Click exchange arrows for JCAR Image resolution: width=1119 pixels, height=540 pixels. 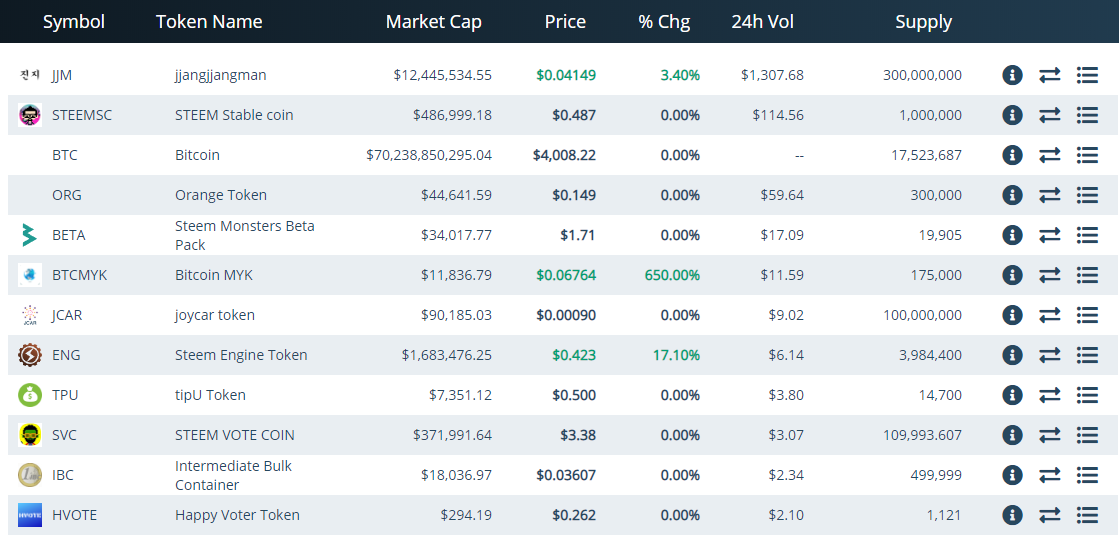point(1050,315)
